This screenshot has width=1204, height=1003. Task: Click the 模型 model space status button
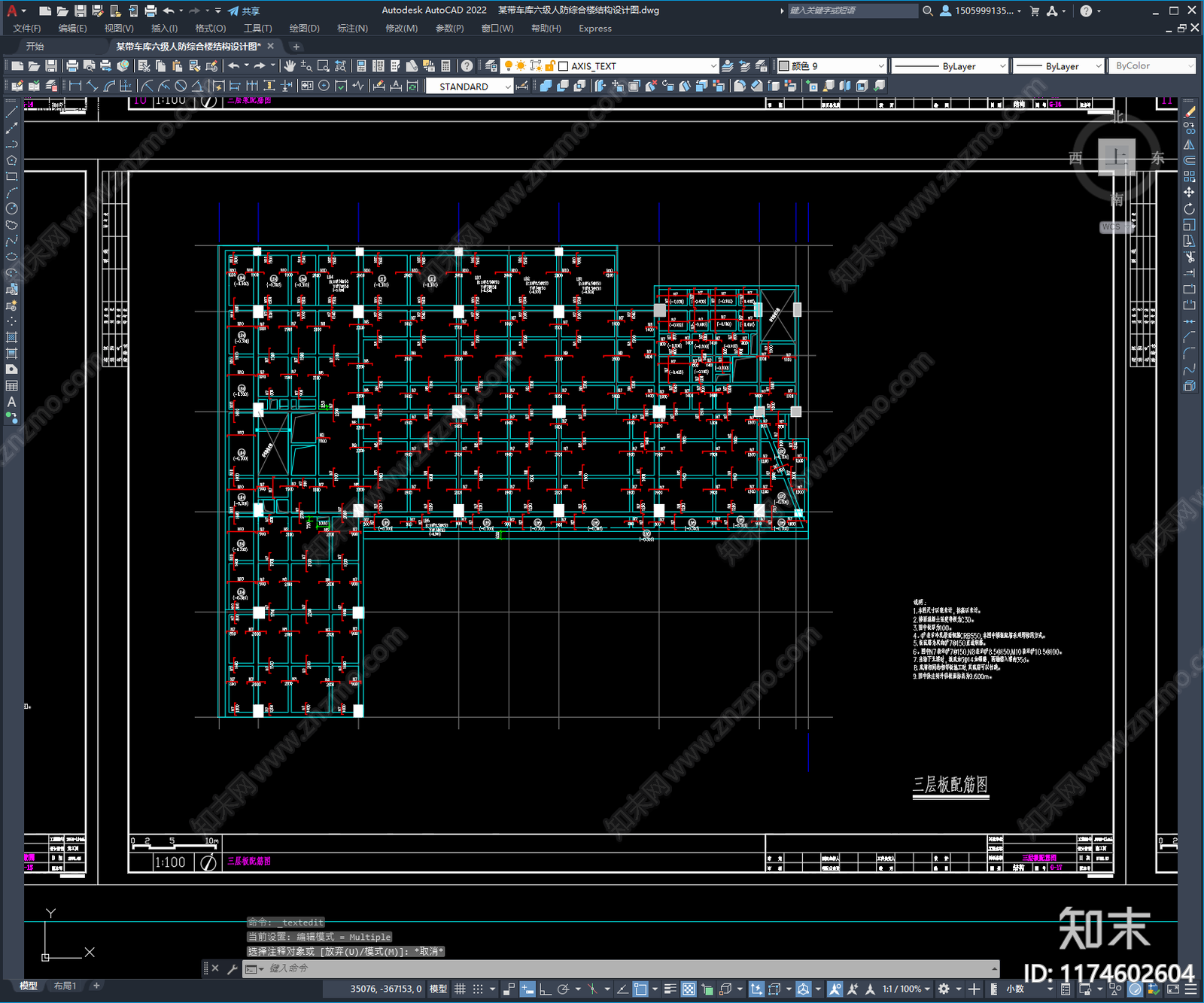[438, 989]
